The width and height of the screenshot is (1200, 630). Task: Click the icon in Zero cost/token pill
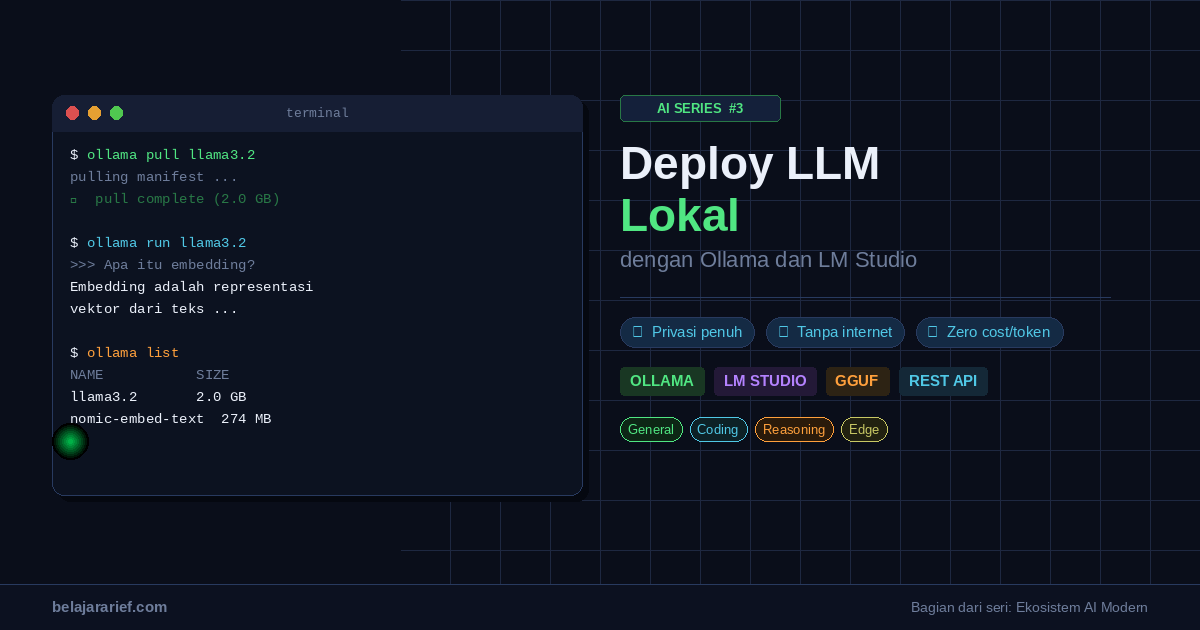click(x=933, y=332)
